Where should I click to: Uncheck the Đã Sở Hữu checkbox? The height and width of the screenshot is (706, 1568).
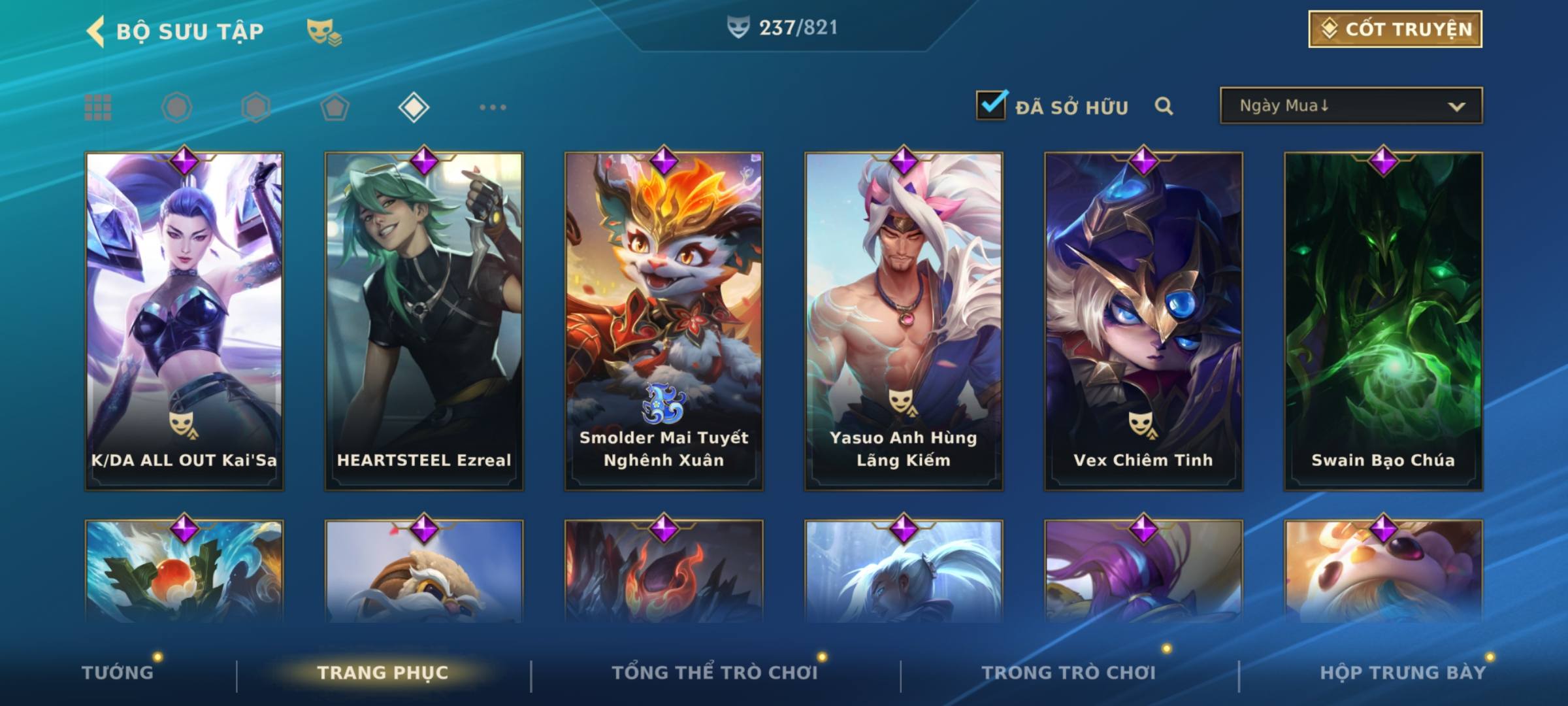tap(991, 105)
